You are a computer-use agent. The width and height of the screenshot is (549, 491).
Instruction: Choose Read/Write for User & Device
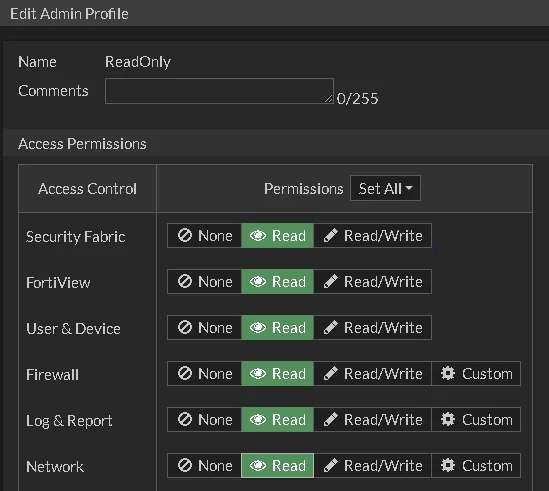coord(373,328)
